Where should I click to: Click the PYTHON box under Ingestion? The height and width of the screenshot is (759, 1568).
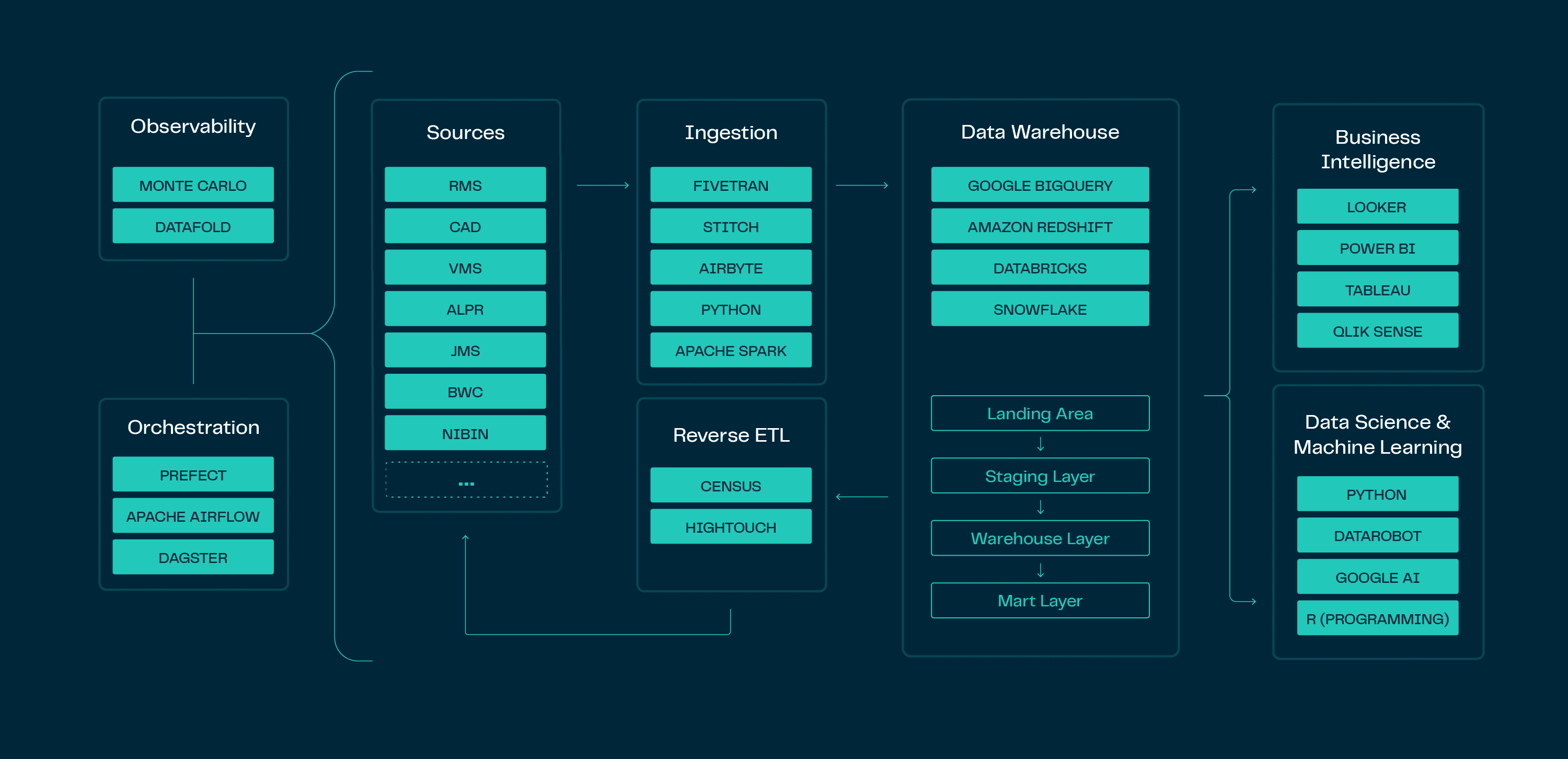coord(731,308)
